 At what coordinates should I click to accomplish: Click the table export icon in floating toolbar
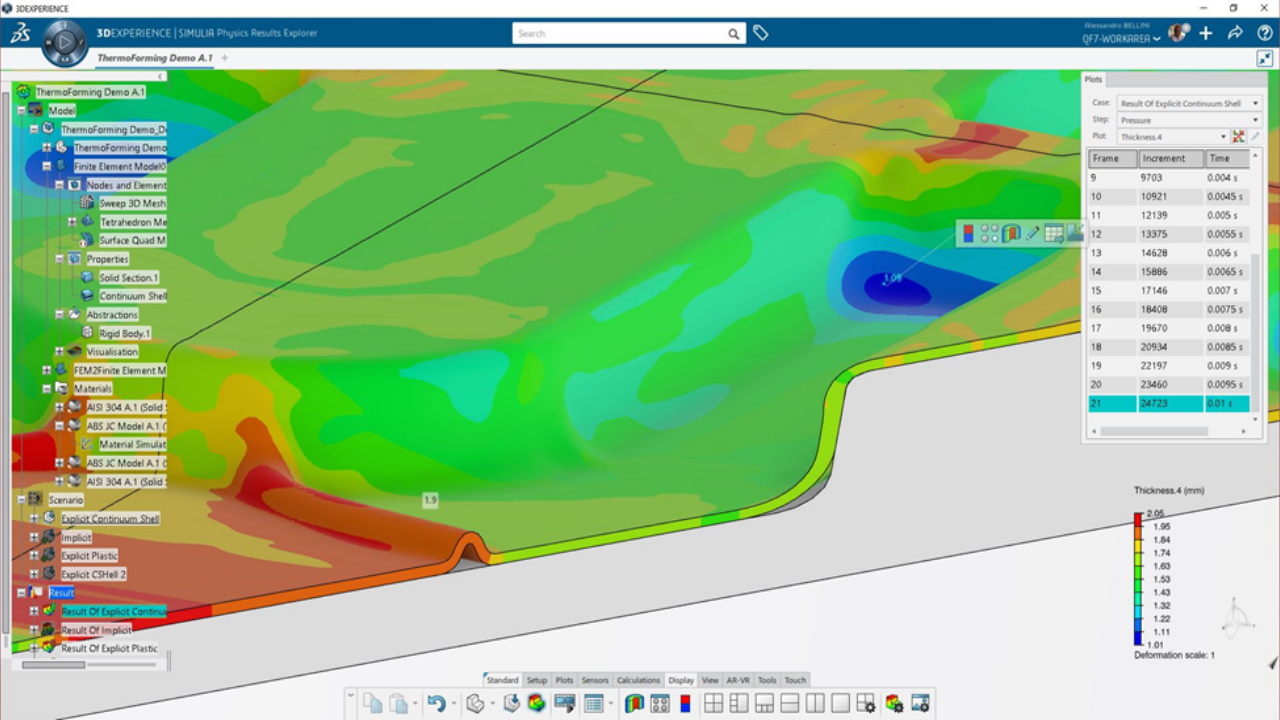(x=1054, y=234)
